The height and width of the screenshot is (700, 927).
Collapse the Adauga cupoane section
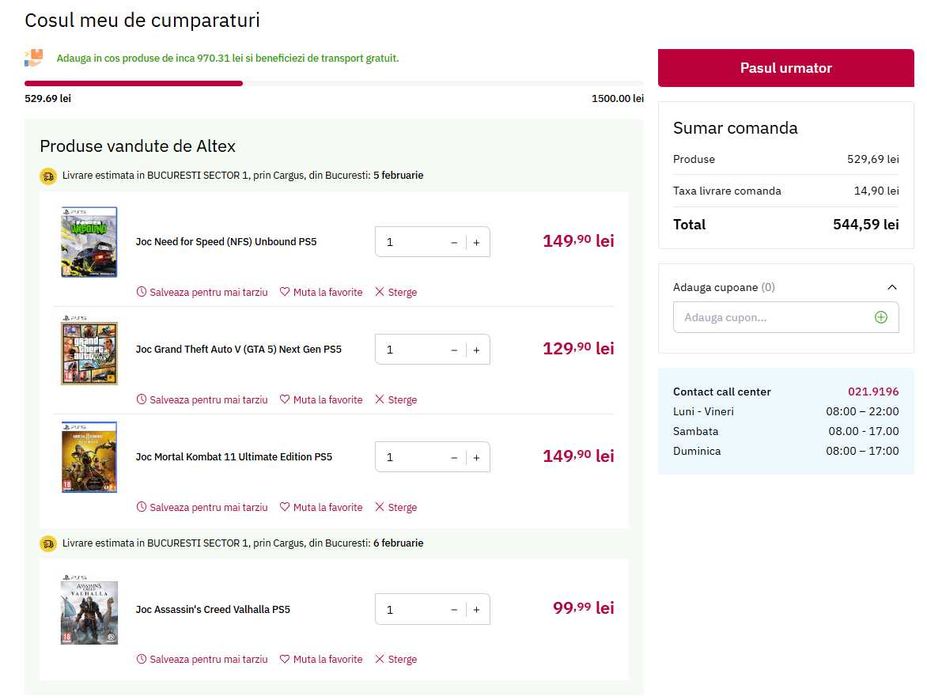click(x=892, y=287)
